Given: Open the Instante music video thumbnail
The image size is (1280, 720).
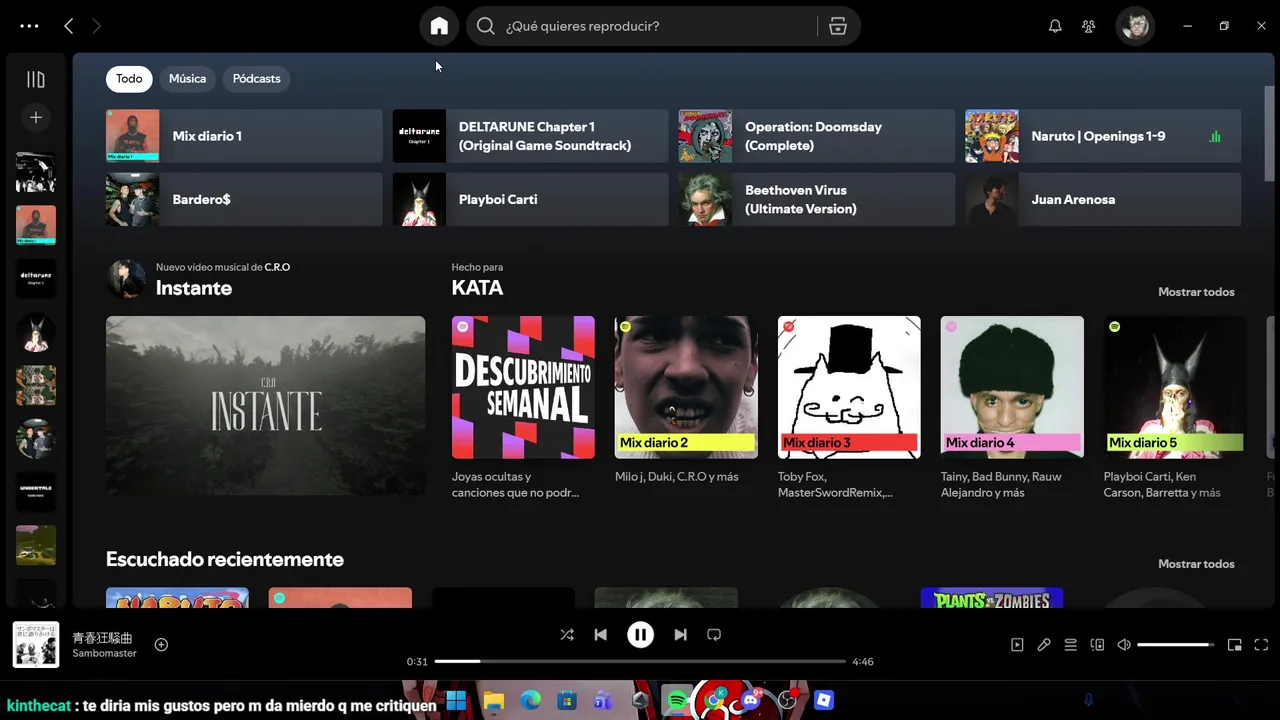Looking at the screenshot, I should [x=265, y=405].
